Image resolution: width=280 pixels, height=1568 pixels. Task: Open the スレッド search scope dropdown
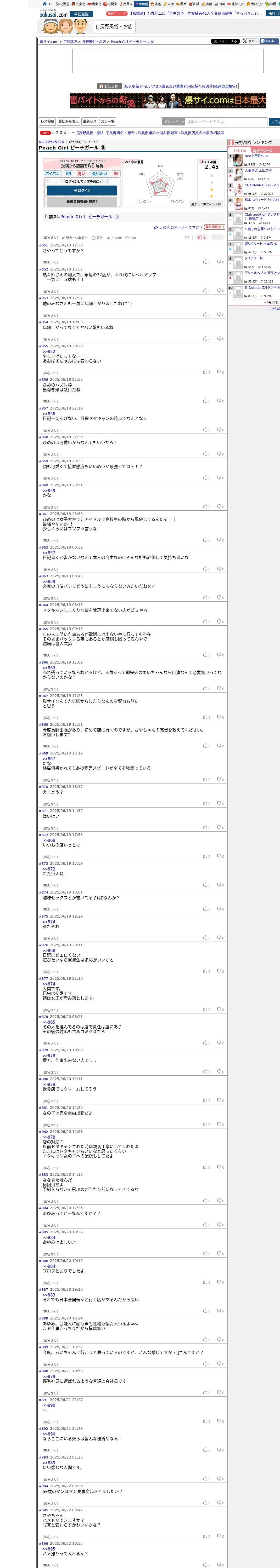coord(173,122)
